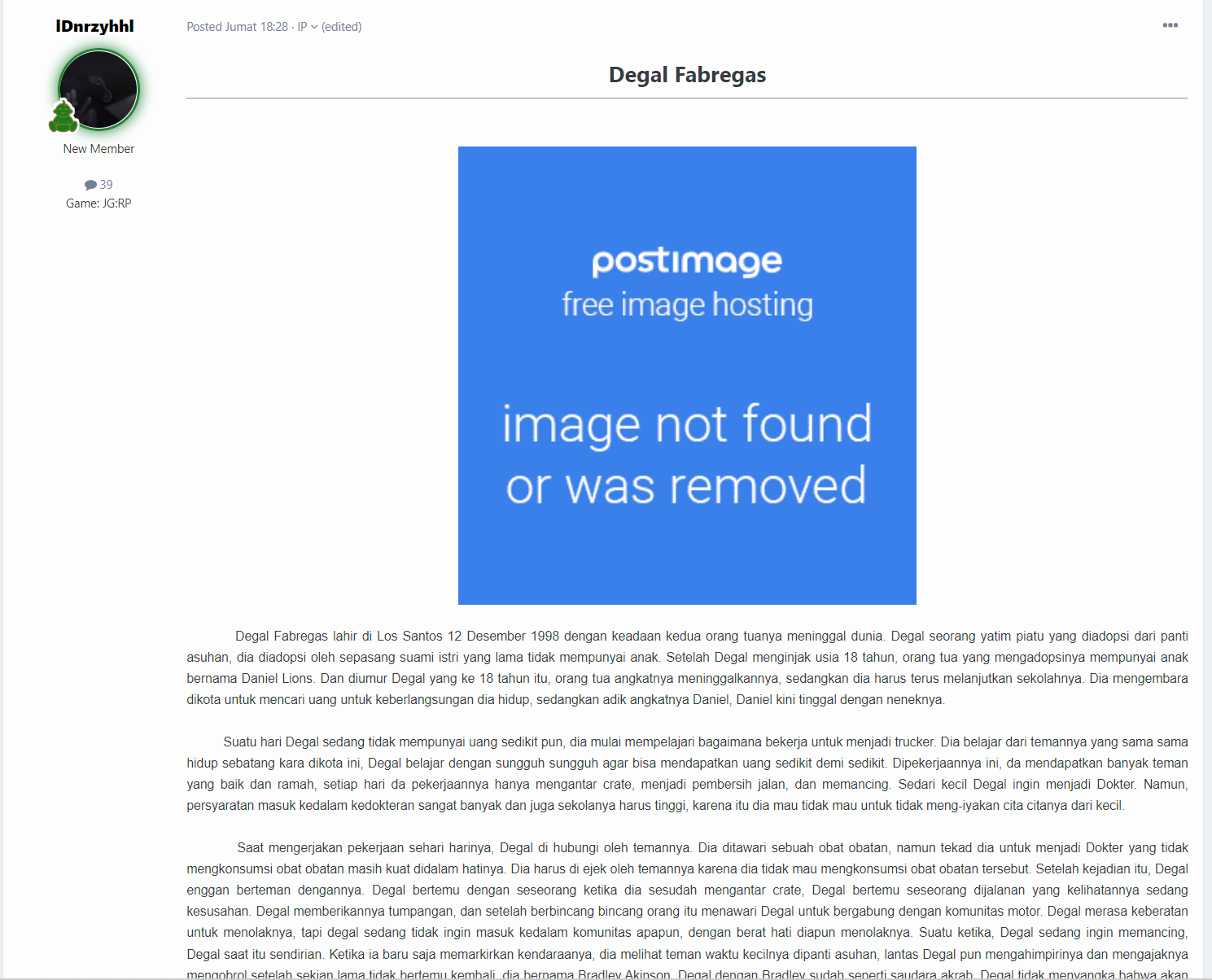Open the image not found placeholder
This screenshot has height=980, width=1212.
[687, 375]
